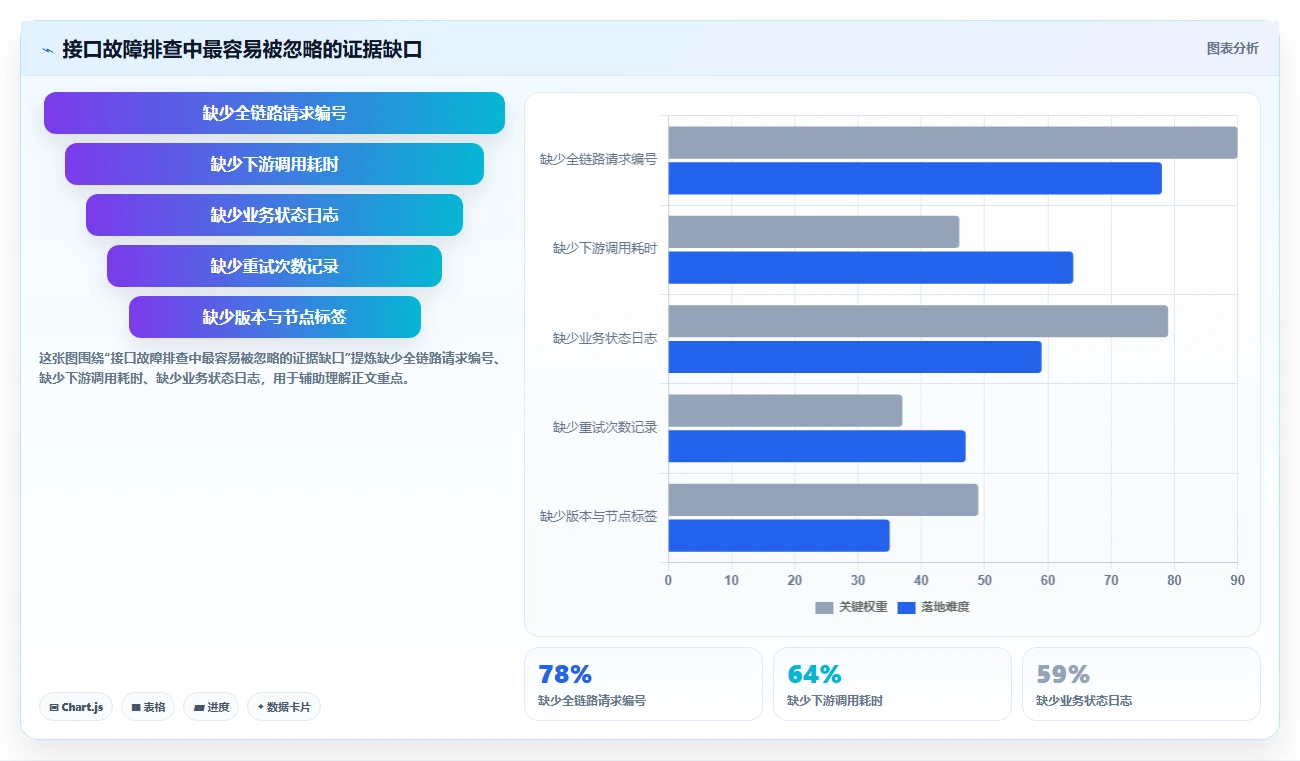Click blue bar for 缺少版本与节点标签
1300x761 pixels.
click(x=779, y=535)
